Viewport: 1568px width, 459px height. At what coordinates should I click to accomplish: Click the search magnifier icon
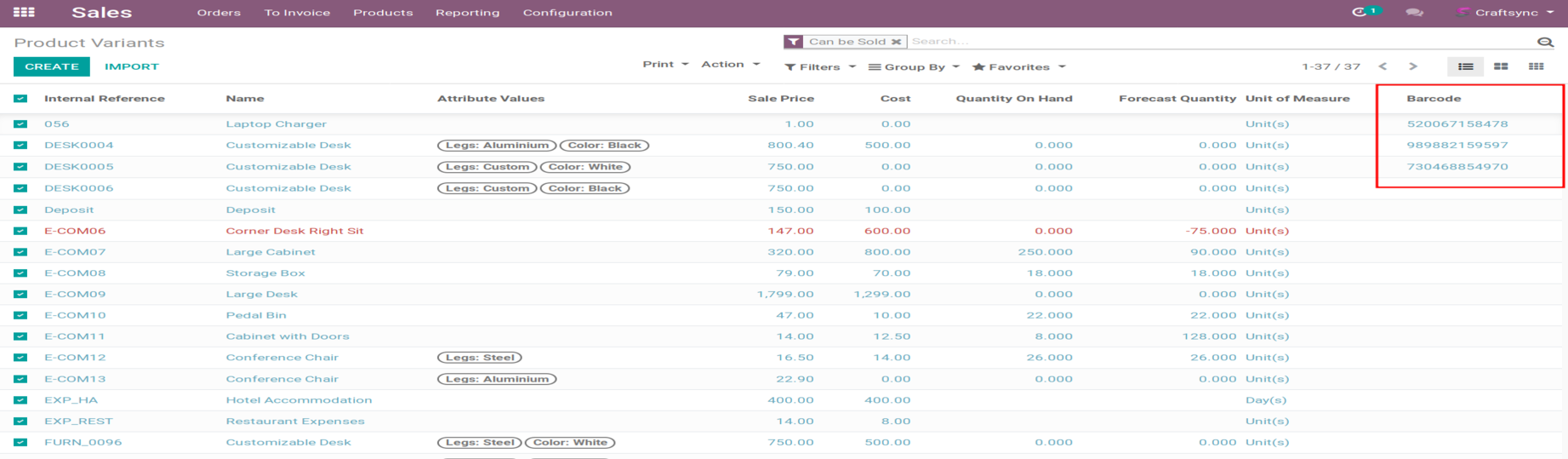1545,42
